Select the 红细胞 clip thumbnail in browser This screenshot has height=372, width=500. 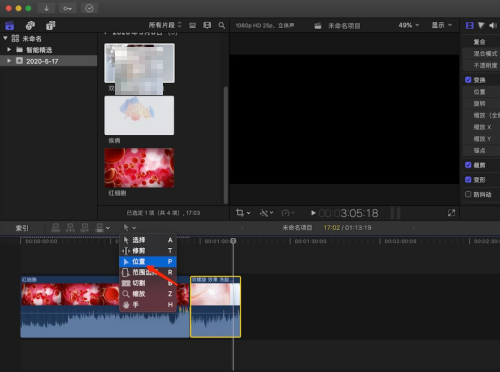(x=139, y=168)
